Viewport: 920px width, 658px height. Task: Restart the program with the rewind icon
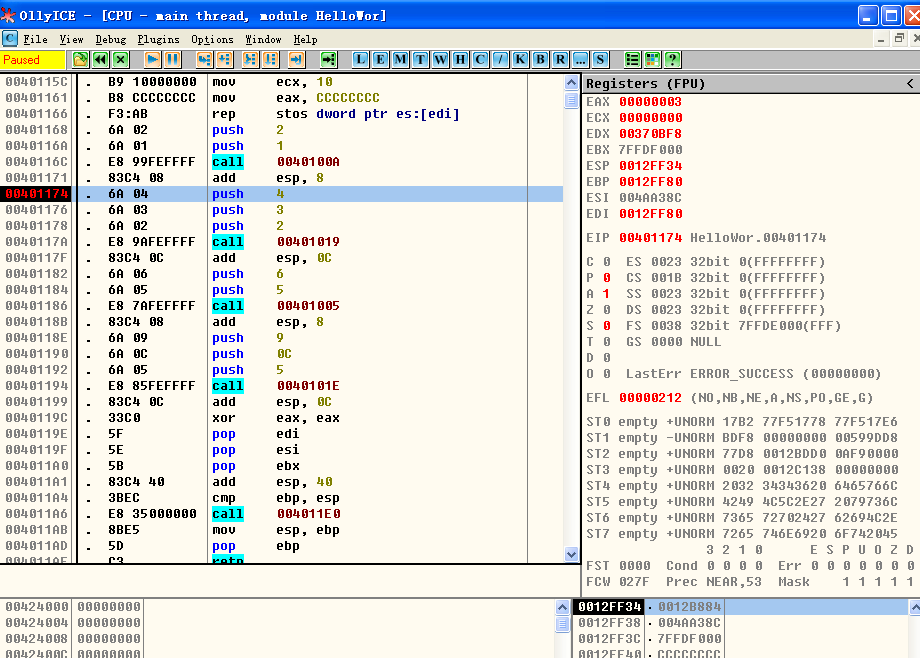tap(100, 59)
